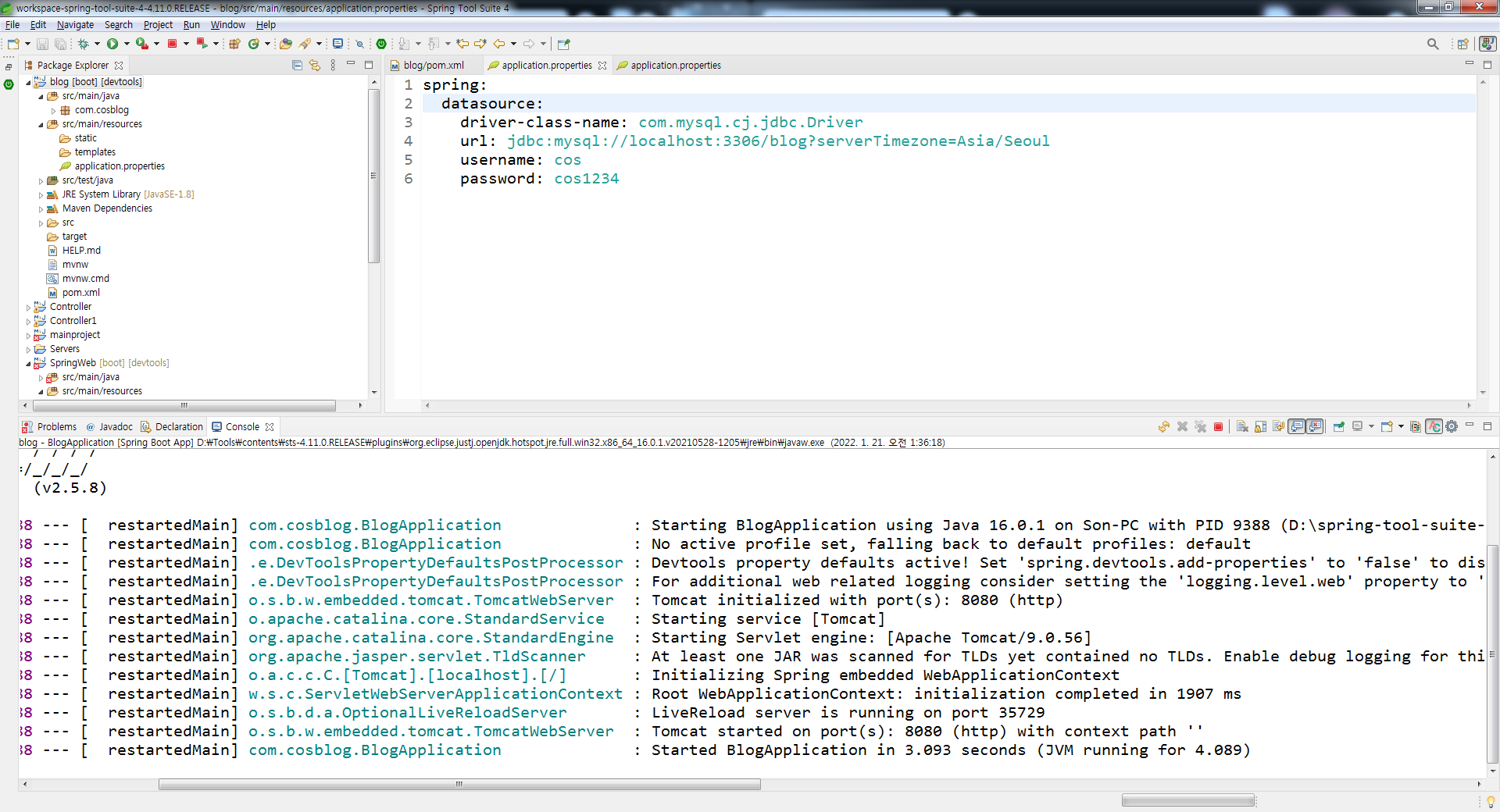
Task: Go to last edit location icon
Action: tap(463, 44)
